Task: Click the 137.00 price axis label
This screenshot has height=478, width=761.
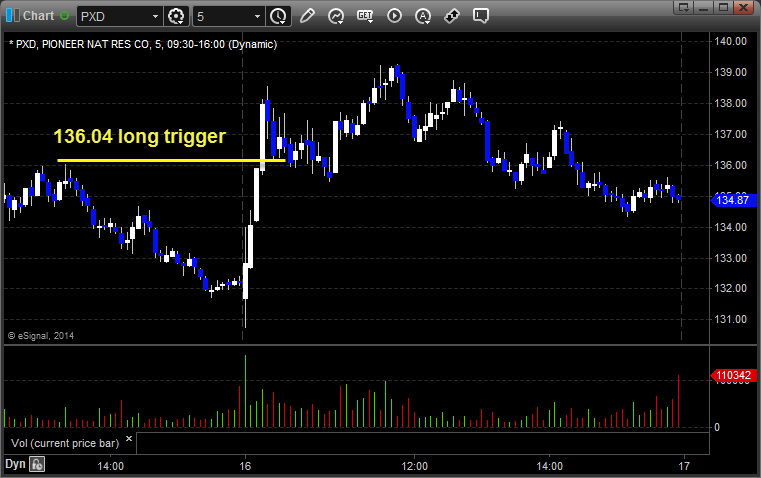Action: tap(730, 134)
